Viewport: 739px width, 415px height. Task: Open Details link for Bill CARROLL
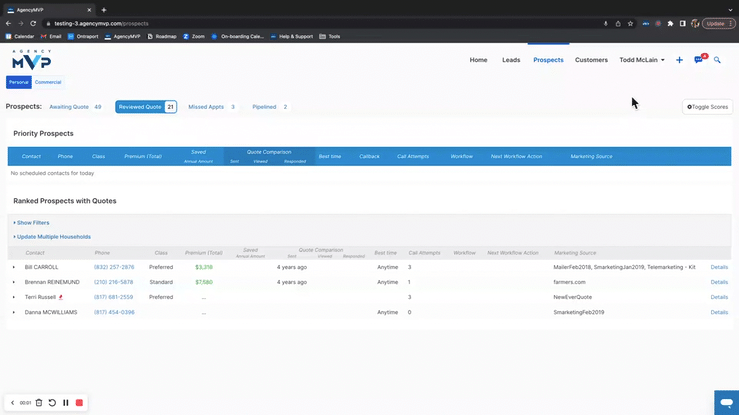pos(719,267)
